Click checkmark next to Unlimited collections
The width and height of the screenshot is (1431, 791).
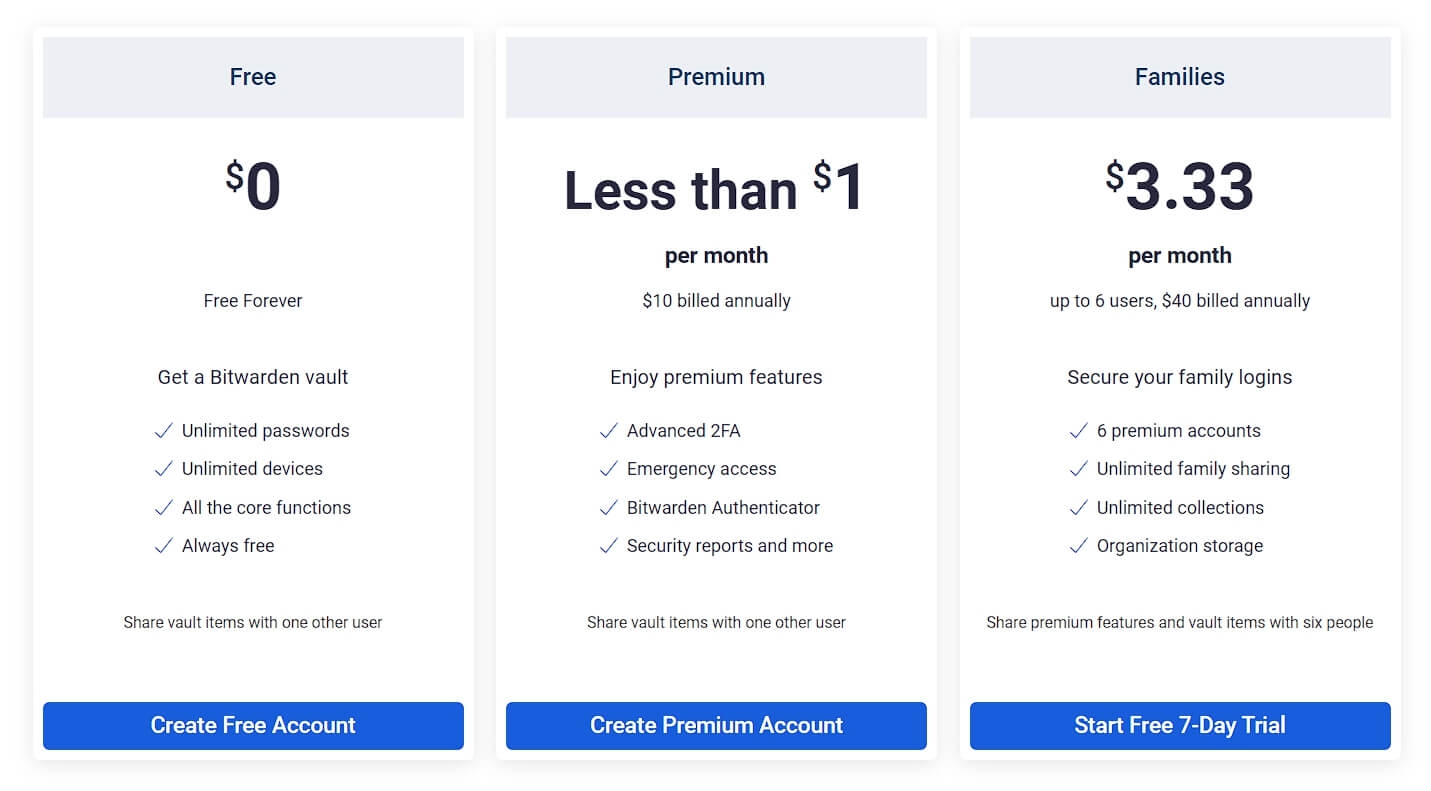coord(1078,508)
